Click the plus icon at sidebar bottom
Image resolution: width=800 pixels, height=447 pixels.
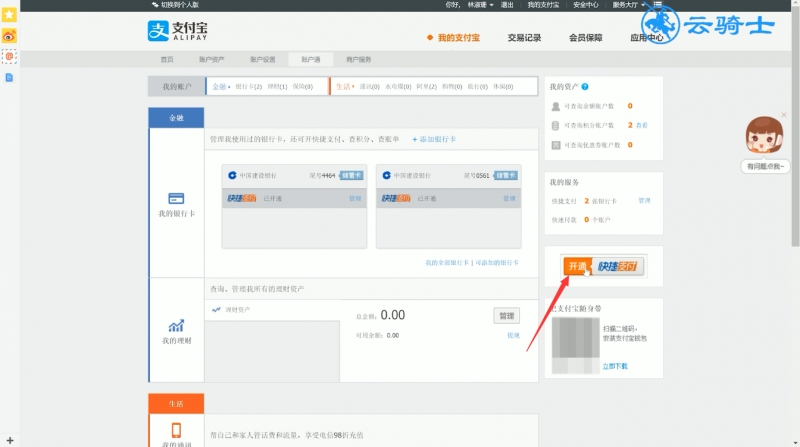click(x=10, y=440)
